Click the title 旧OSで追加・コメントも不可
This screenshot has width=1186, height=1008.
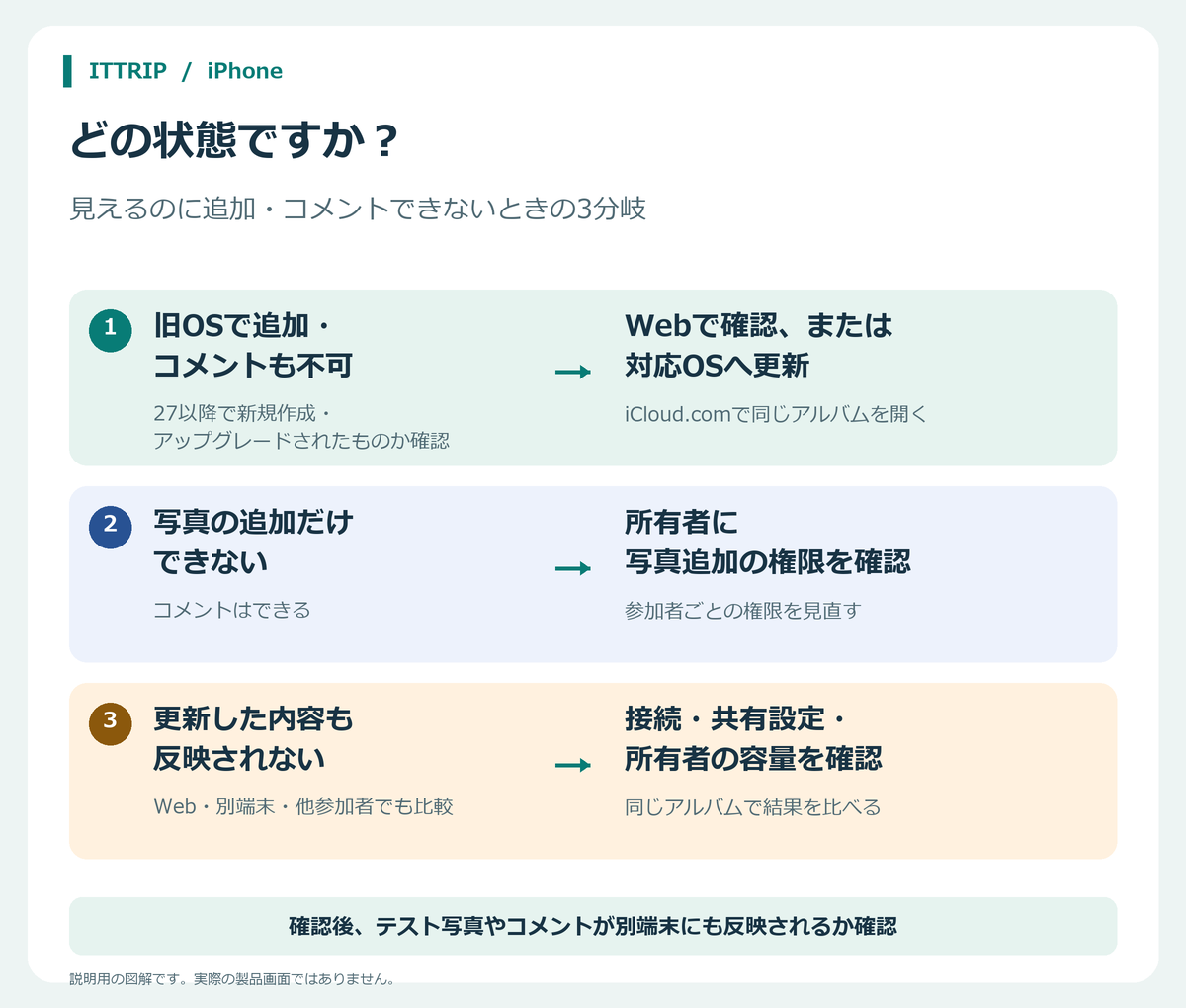coord(253,346)
